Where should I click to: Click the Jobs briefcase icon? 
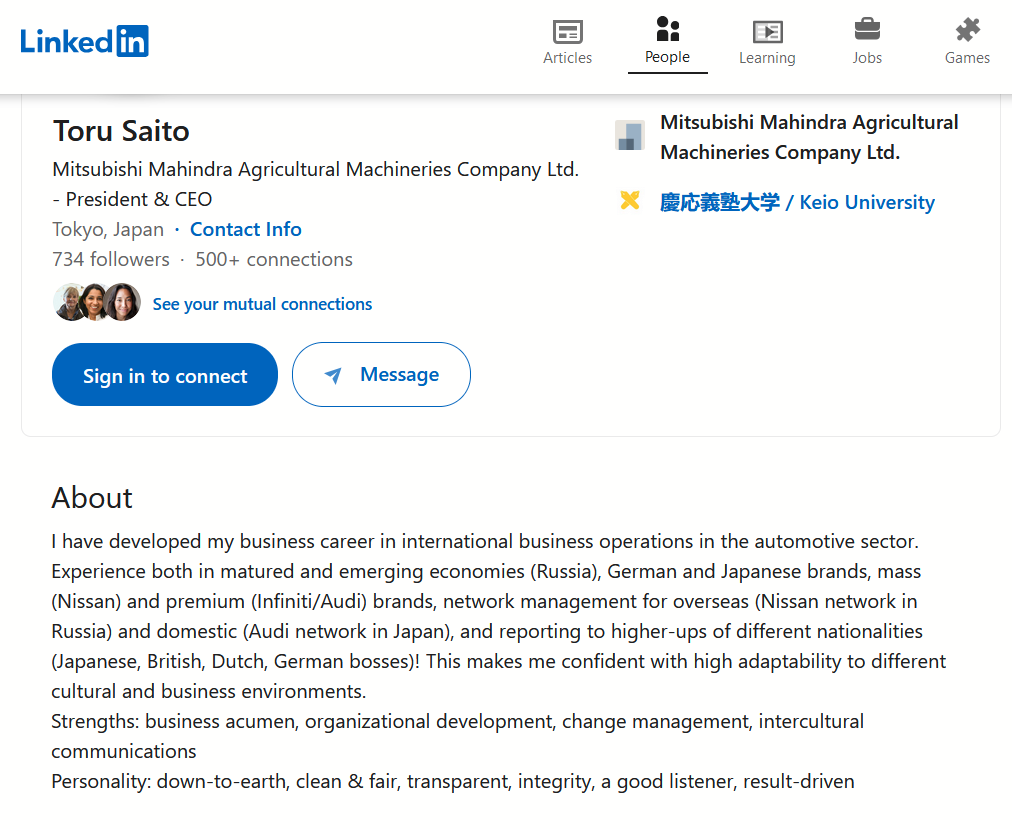click(x=867, y=30)
